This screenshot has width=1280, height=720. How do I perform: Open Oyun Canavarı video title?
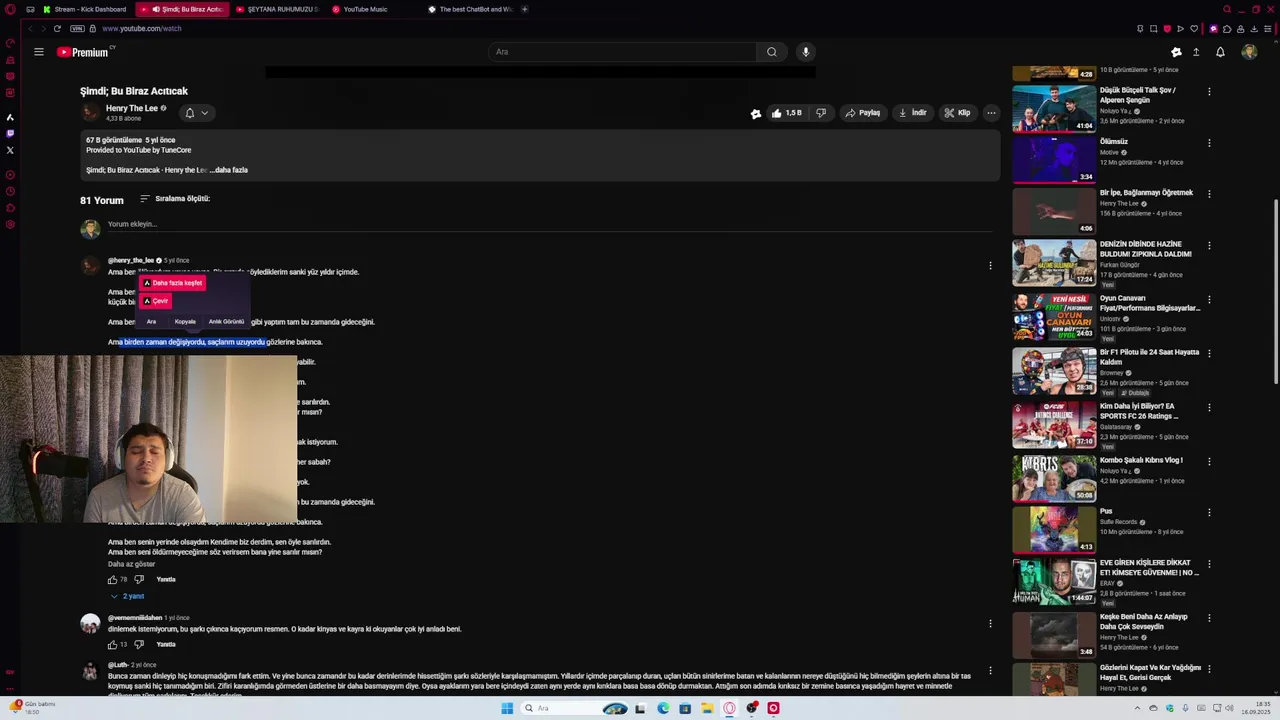[x=1150, y=303]
